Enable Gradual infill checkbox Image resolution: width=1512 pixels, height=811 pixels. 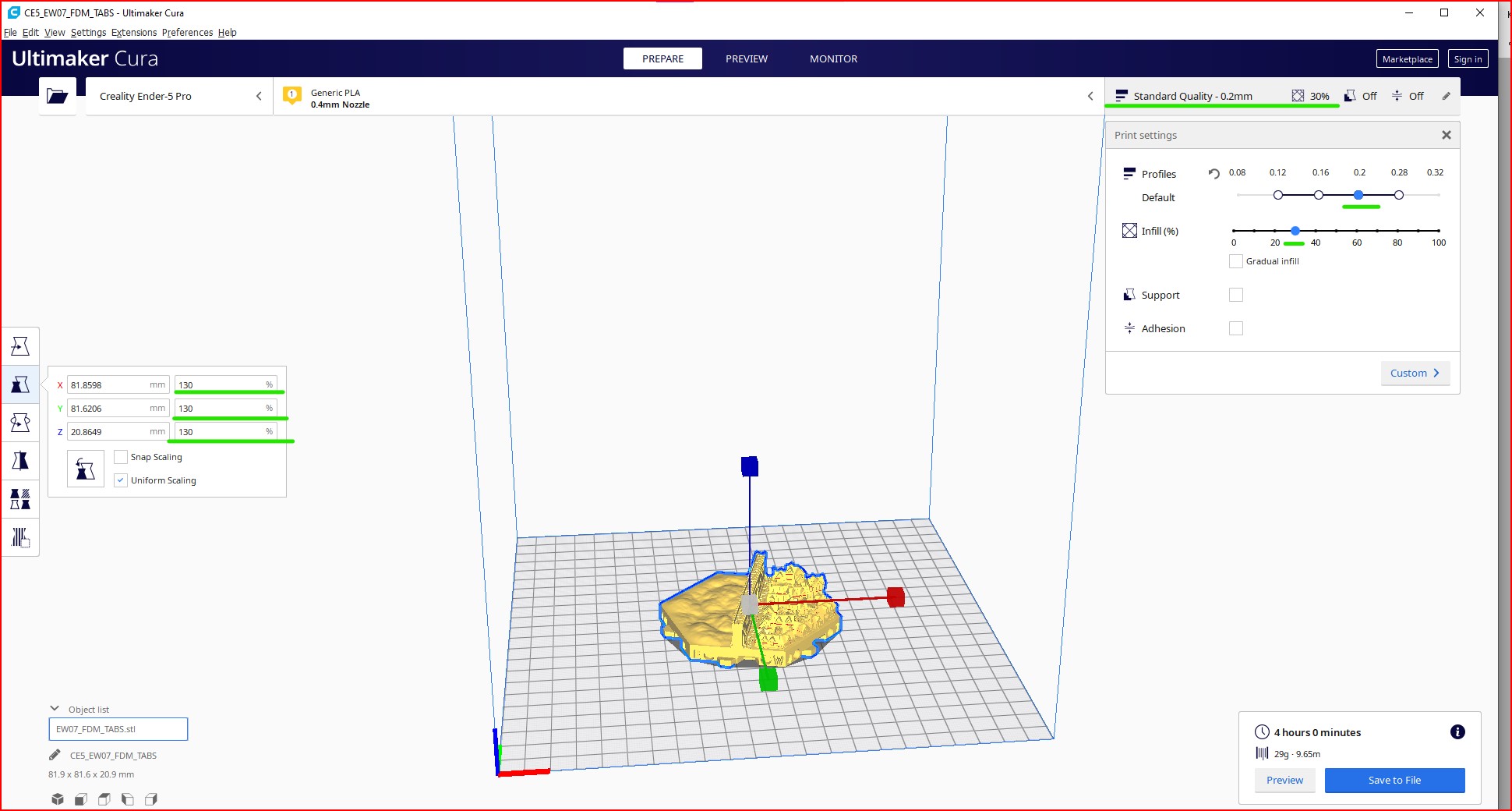coord(1236,261)
